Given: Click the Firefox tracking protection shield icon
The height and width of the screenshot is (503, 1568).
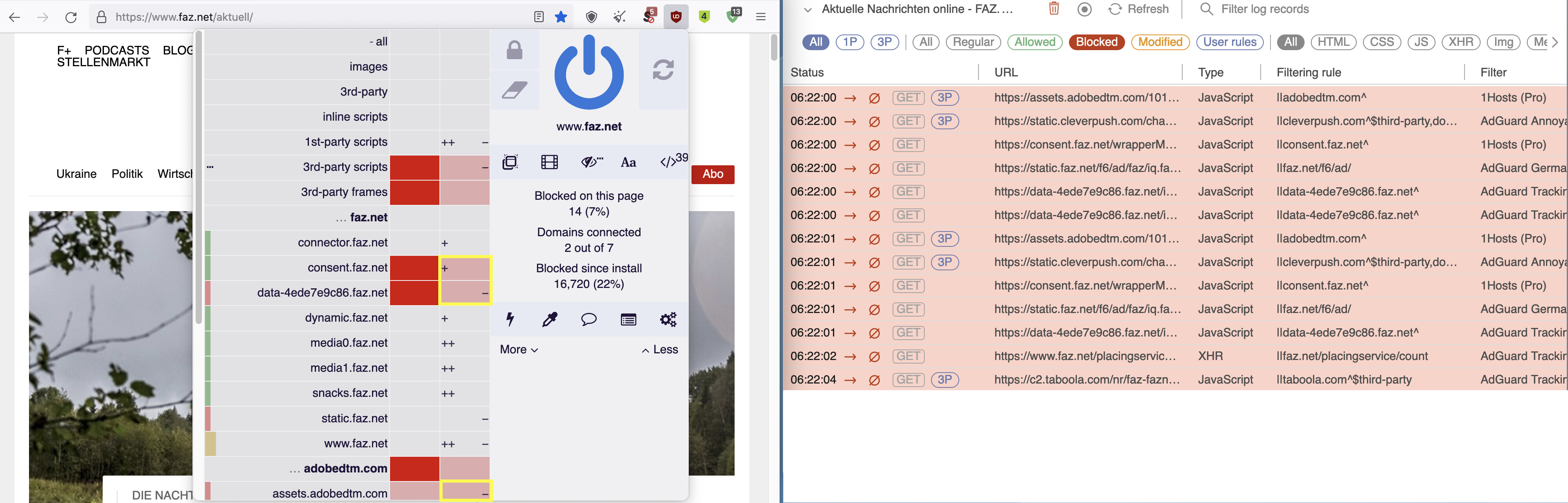Looking at the screenshot, I should click(591, 17).
